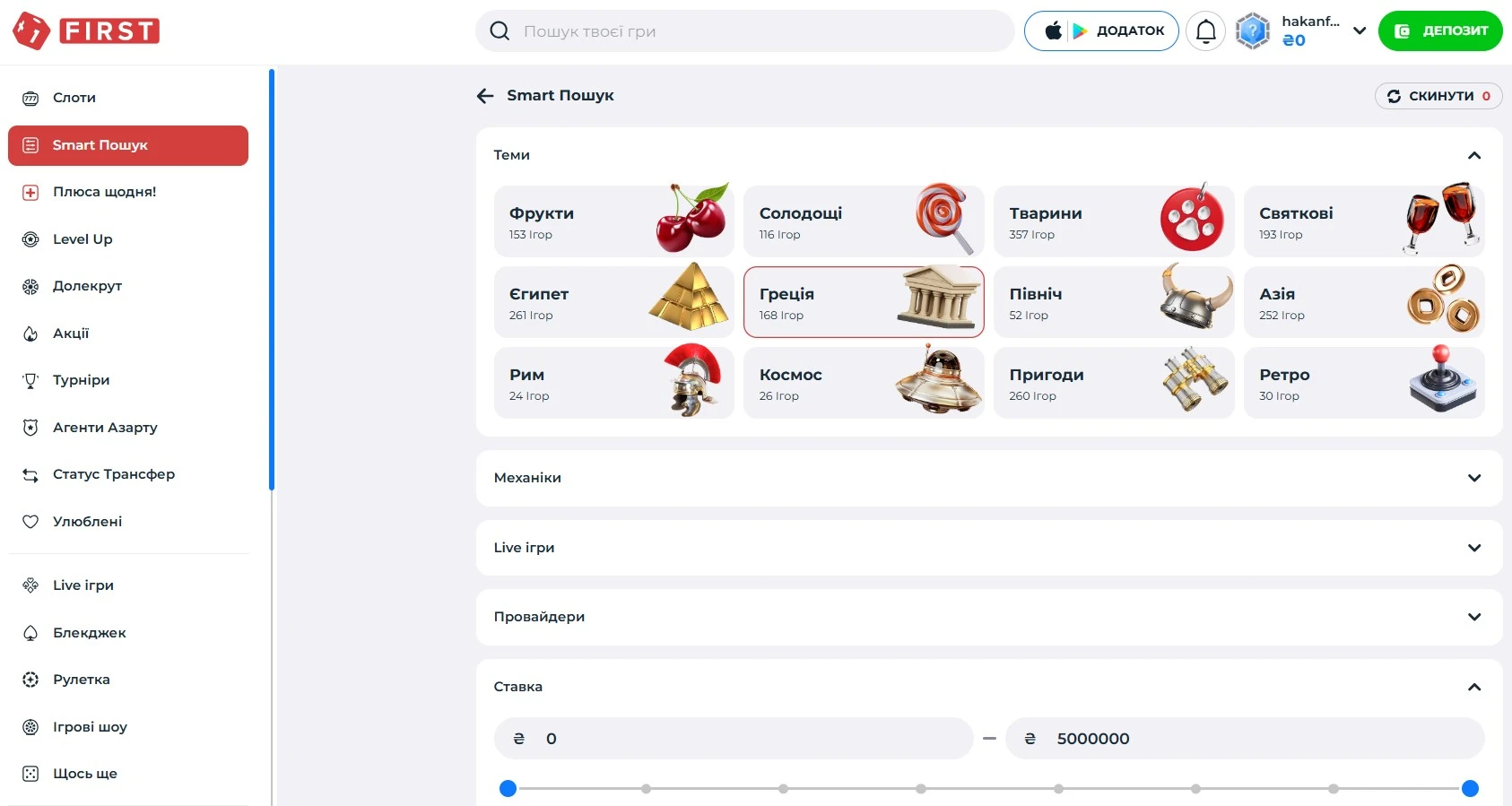Open the notifications bell icon
The image size is (1512, 806).
pos(1205,31)
